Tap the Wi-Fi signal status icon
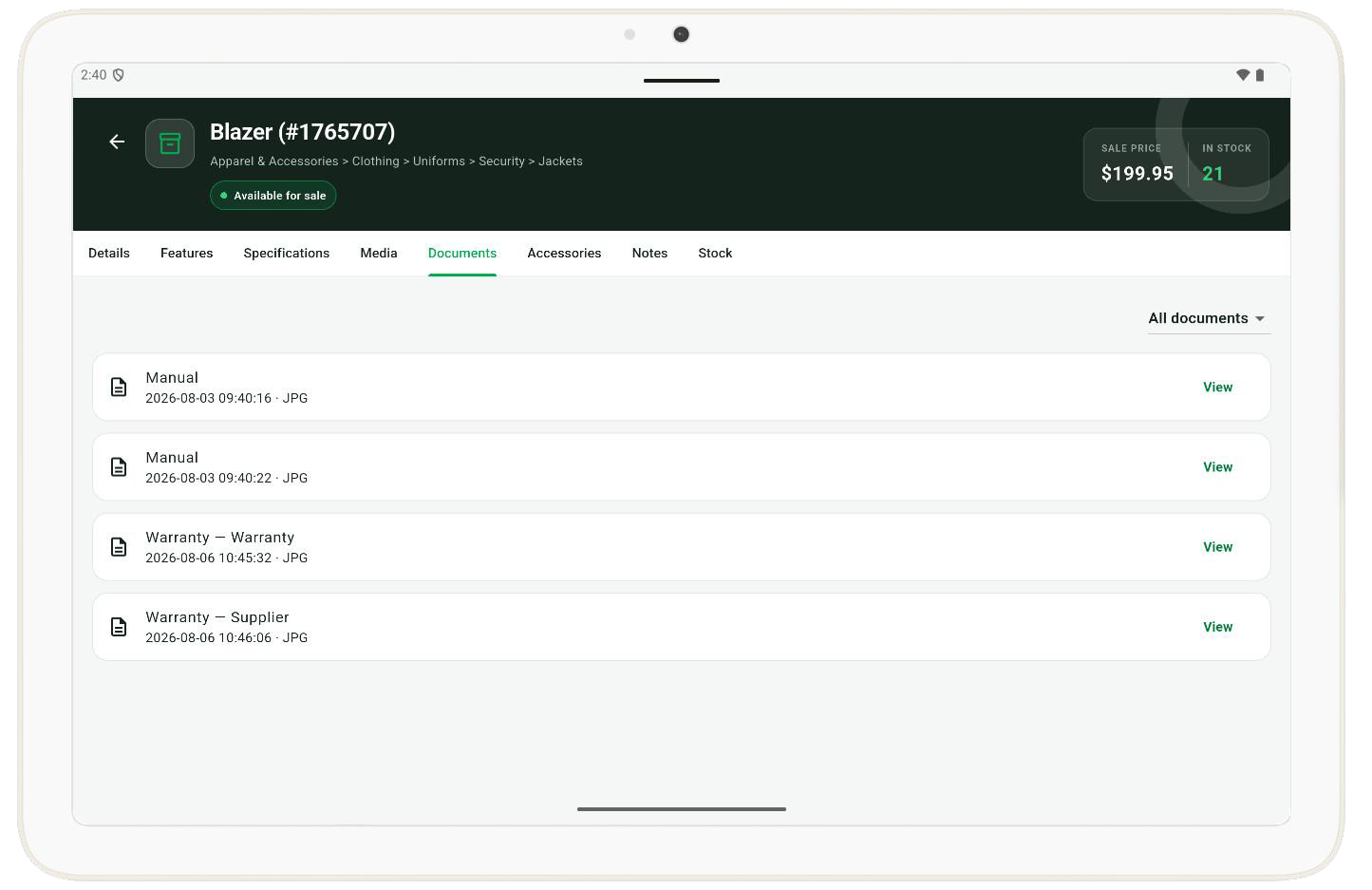 pyautogui.click(x=1242, y=75)
